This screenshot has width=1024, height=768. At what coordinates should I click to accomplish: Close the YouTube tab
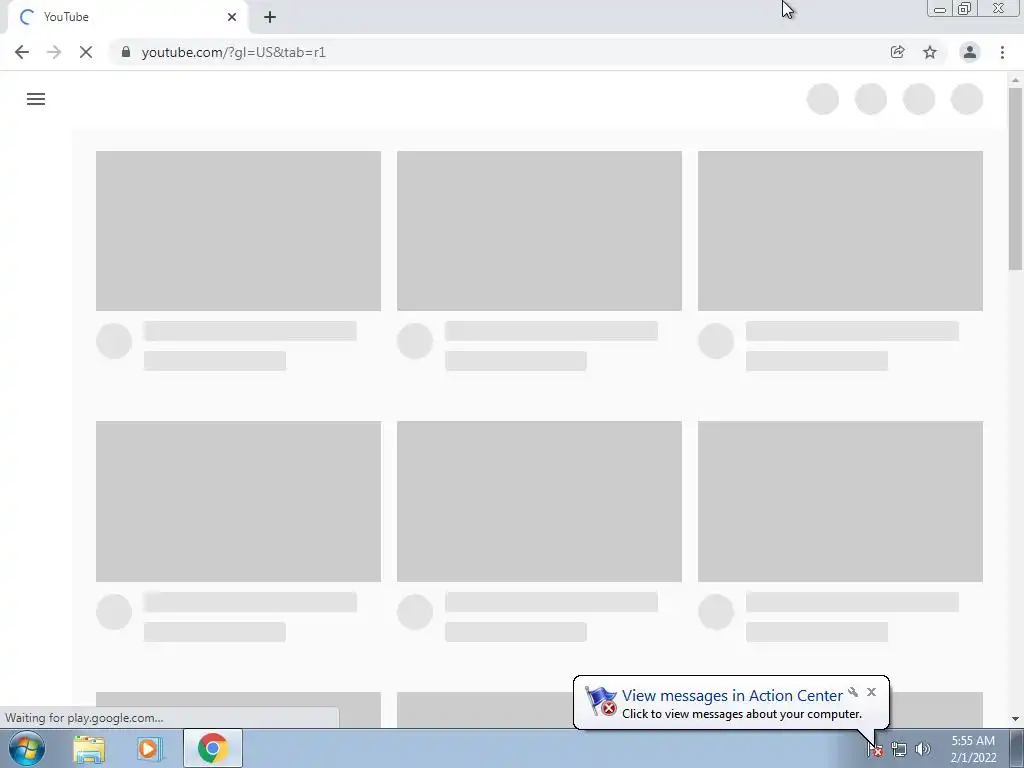232,17
